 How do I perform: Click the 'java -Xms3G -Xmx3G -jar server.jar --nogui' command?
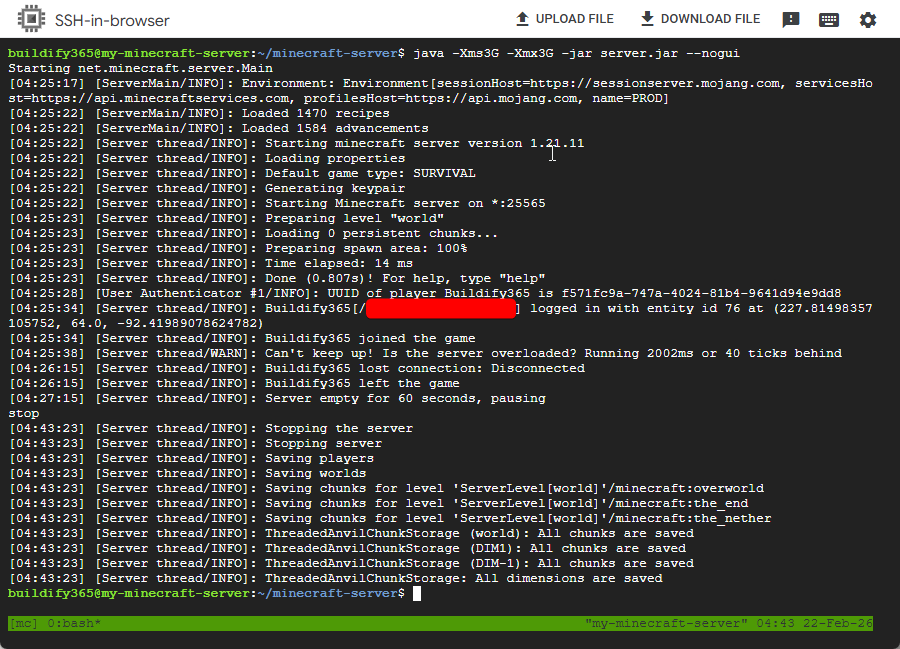point(576,53)
